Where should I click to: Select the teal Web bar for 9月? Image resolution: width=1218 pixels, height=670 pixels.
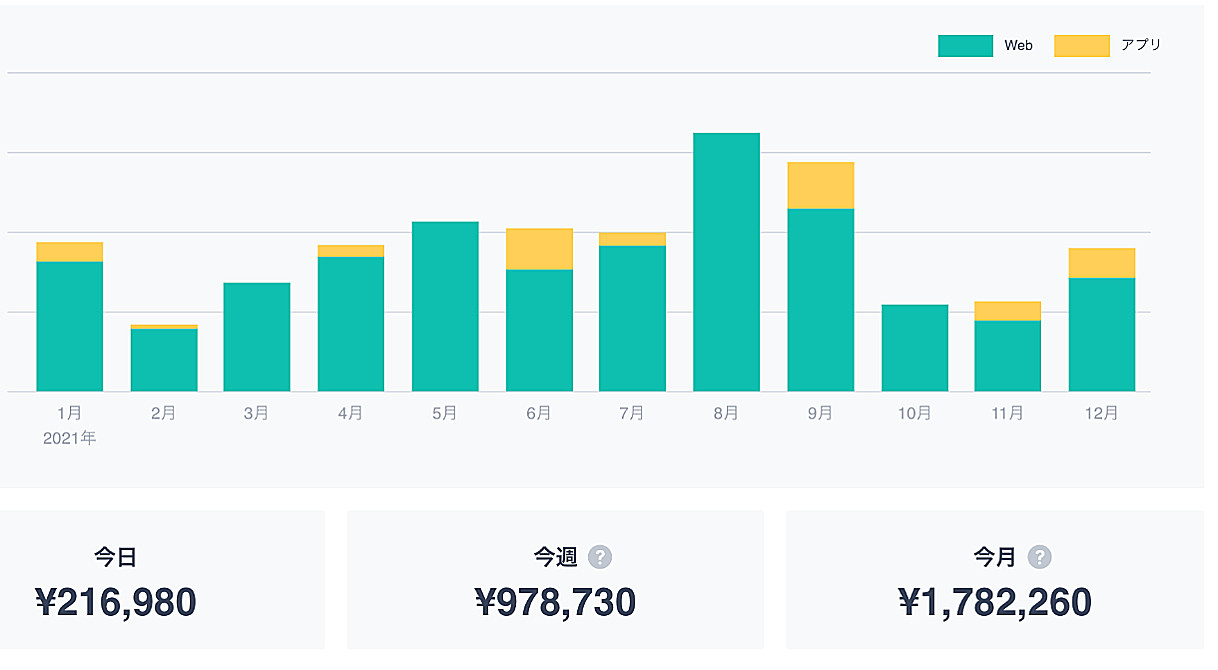[821, 300]
